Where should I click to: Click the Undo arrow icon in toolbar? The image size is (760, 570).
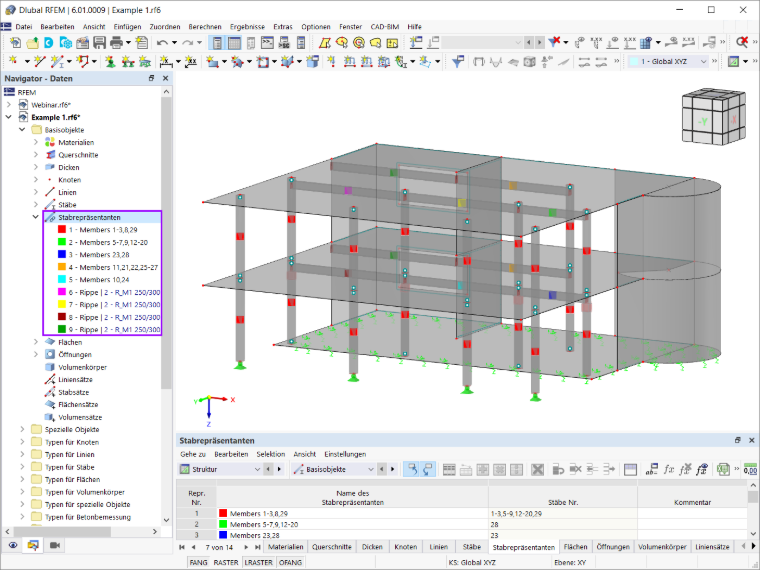162,43
